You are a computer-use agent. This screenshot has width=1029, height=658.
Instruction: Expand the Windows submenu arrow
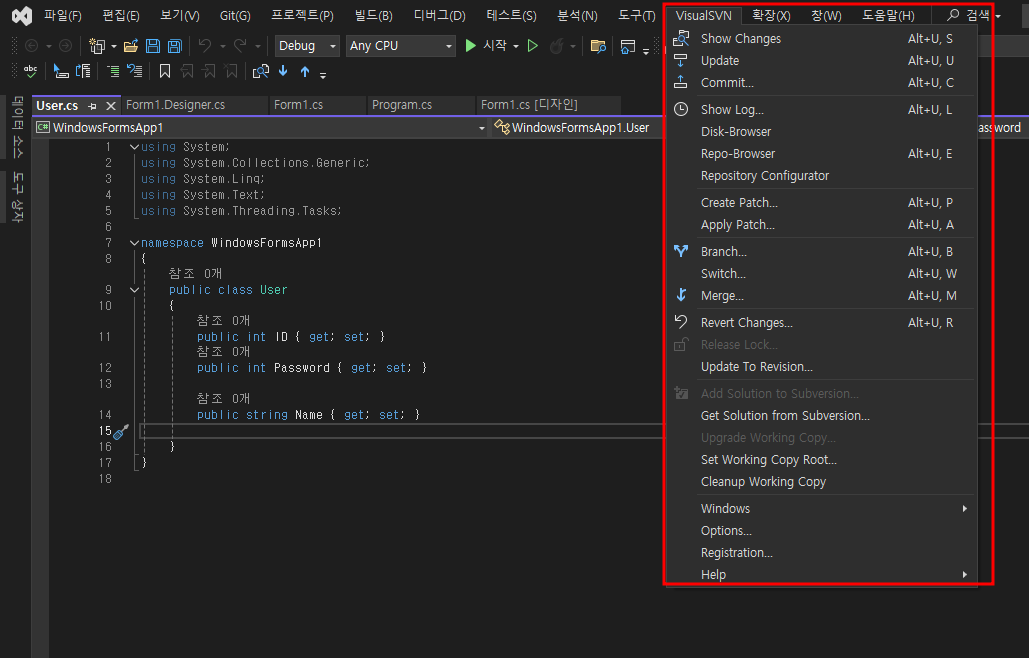[x=965, y=508]
